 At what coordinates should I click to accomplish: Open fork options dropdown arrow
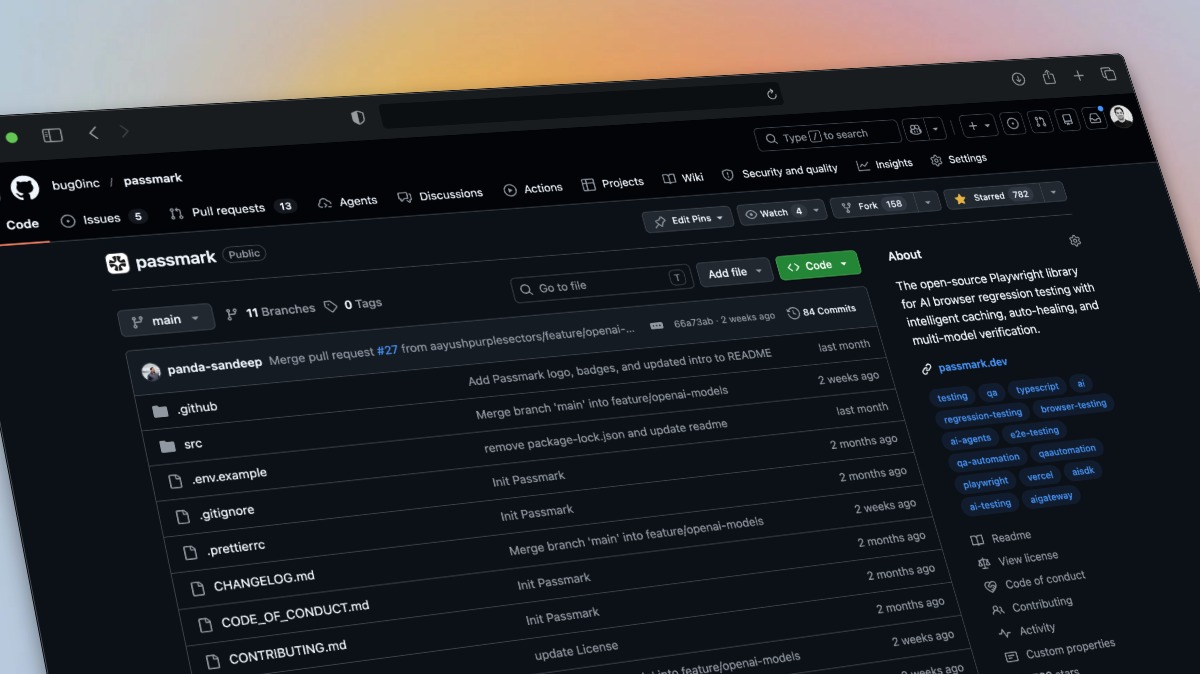929,202
